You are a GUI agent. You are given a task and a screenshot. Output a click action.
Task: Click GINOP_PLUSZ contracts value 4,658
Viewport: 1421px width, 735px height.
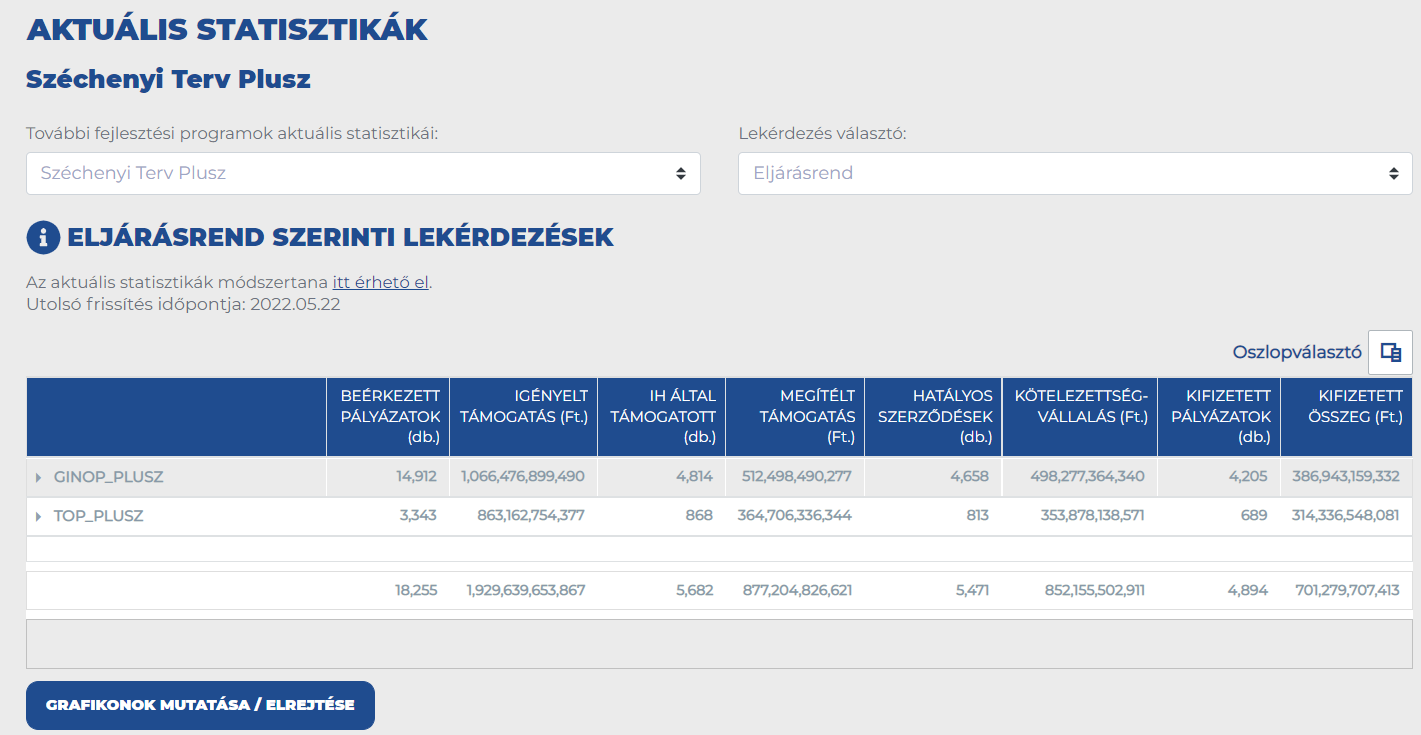(969, 477)
